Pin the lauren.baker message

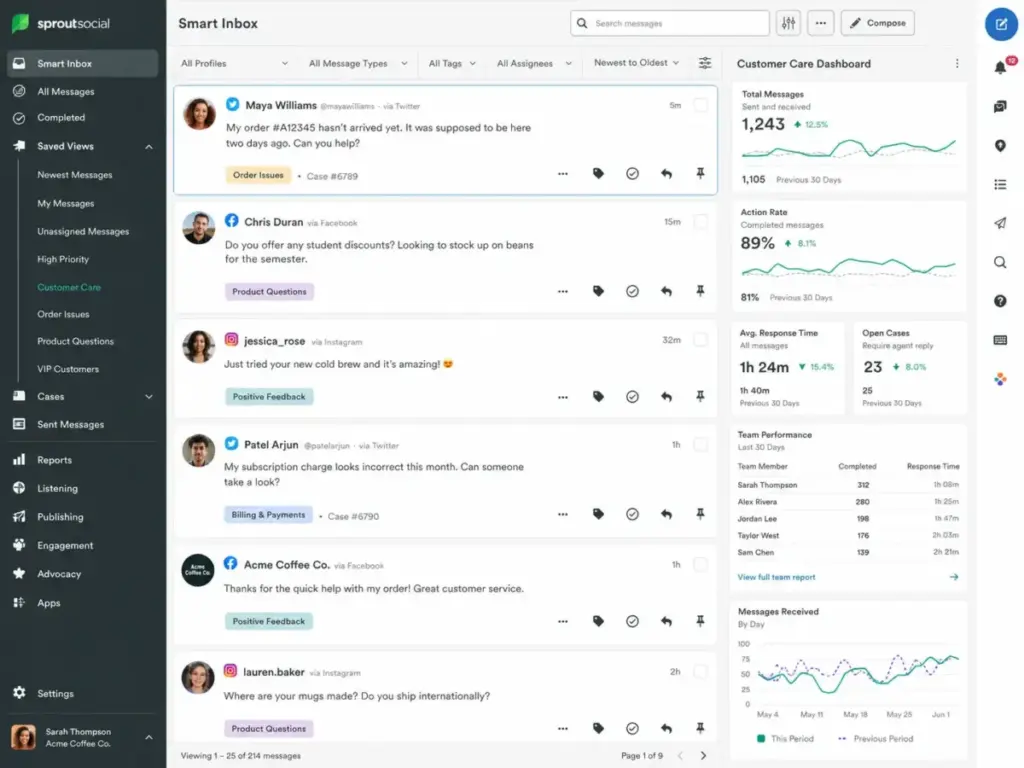pos(700,728)
